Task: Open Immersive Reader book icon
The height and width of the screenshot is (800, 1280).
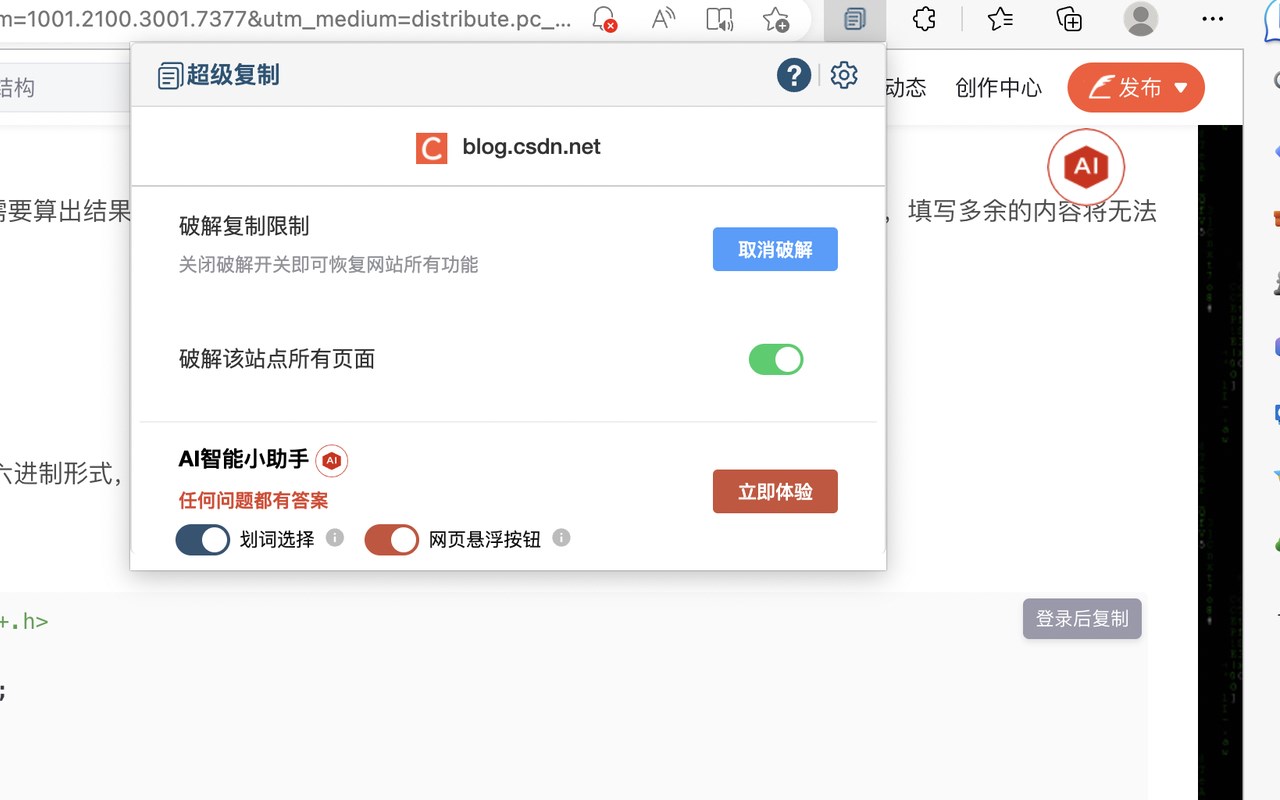Action: tap(719, 19)
